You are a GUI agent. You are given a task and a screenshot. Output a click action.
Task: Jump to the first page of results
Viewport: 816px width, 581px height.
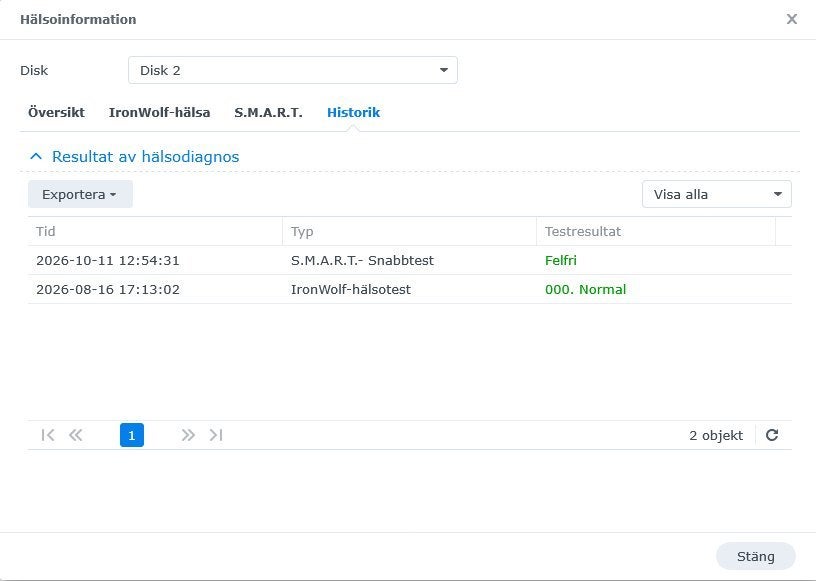click(x=47, y=435)
